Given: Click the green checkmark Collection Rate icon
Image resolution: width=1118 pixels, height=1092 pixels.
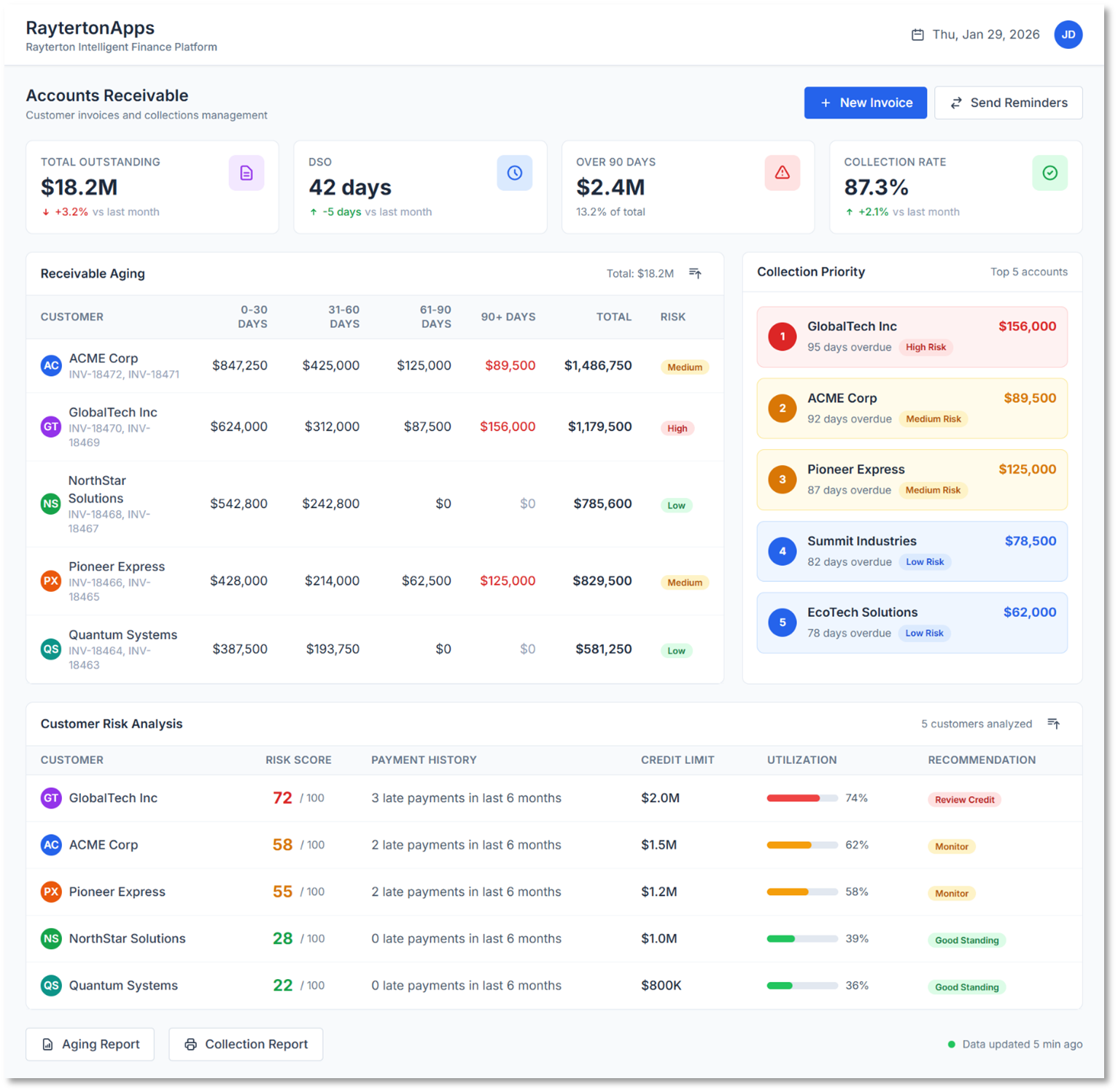Looking at the screenshot, I should click(1049, 173).
